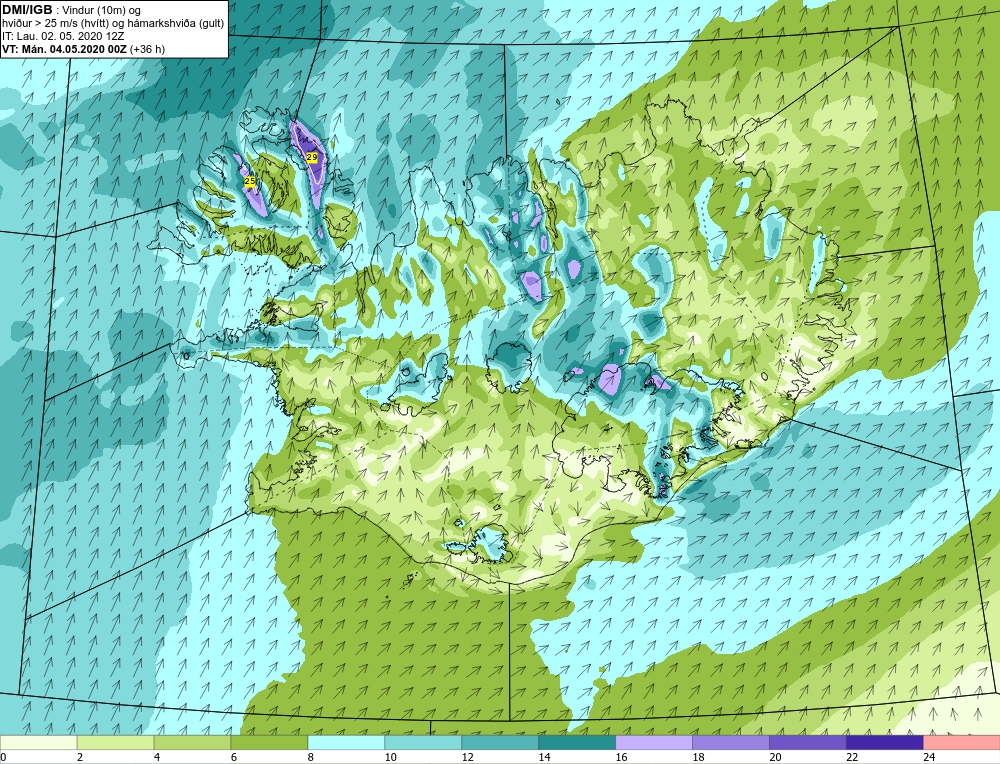The width and height of the screenshot is (1000, 764).
Task: Click the 16–18 m/s lavender legend swatch
Action: pyautogui.click(x=654, y=743)
